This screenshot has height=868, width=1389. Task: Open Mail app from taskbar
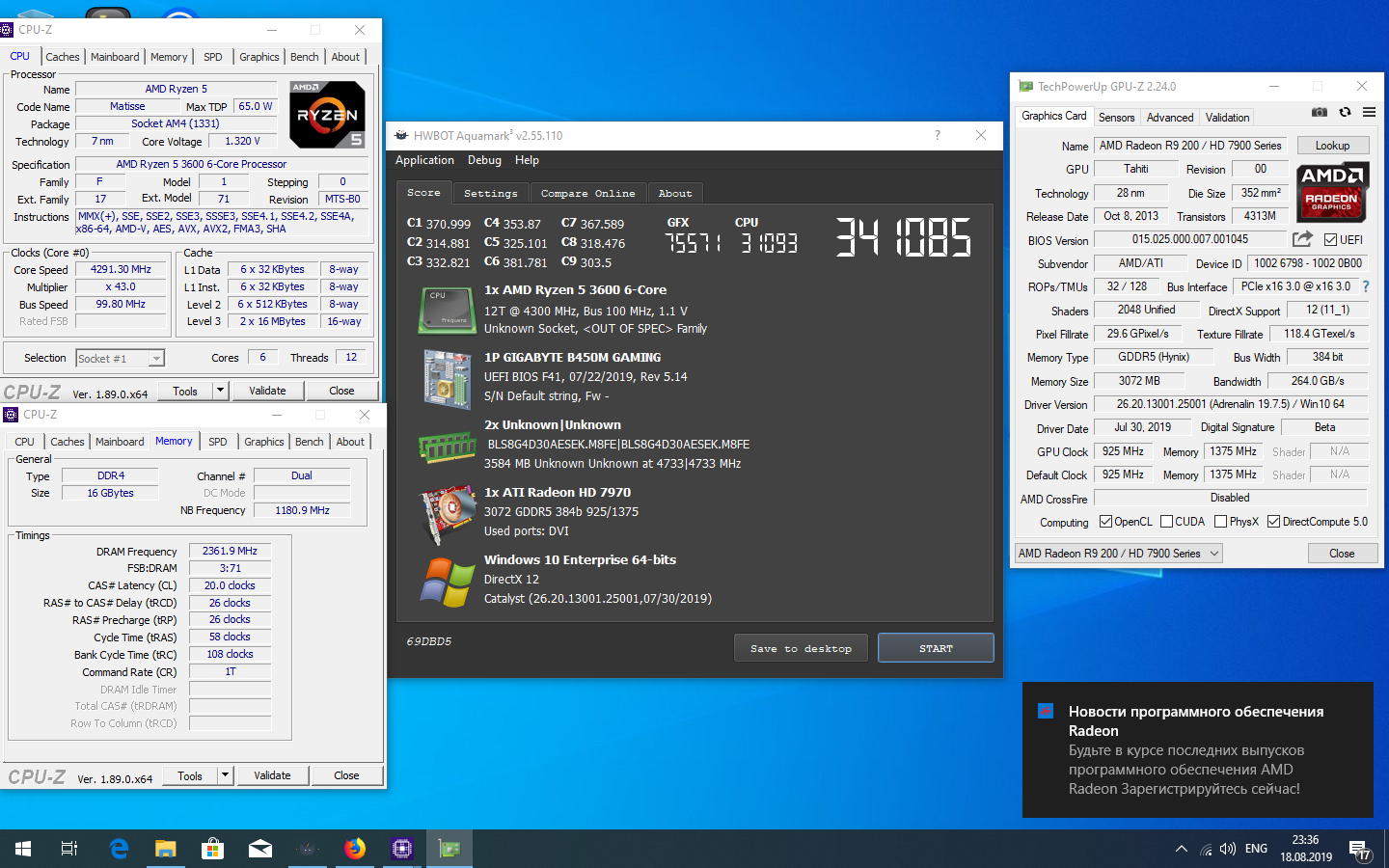[260, 849]
